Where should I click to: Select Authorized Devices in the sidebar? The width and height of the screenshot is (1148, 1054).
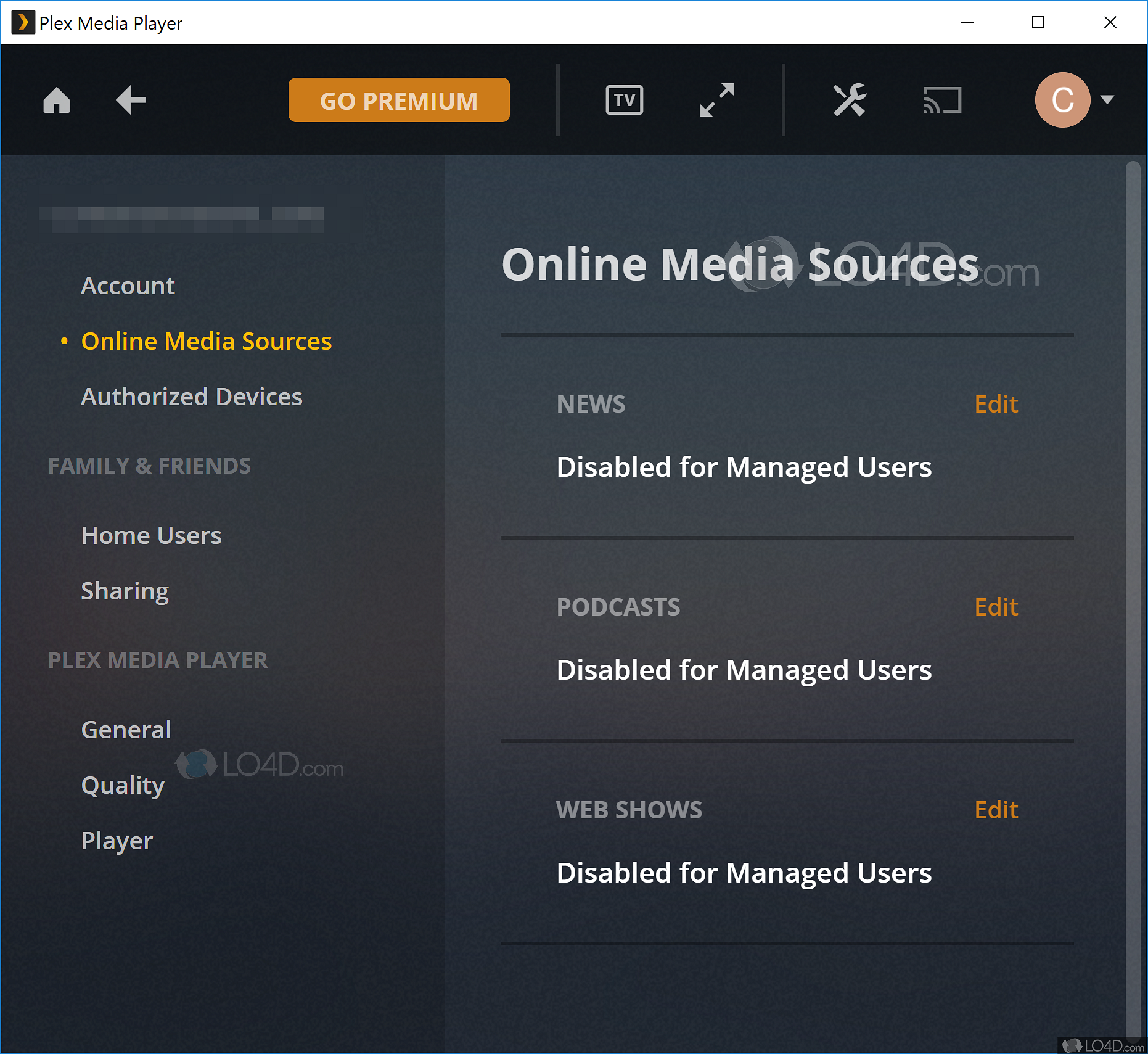pos(192,397)
